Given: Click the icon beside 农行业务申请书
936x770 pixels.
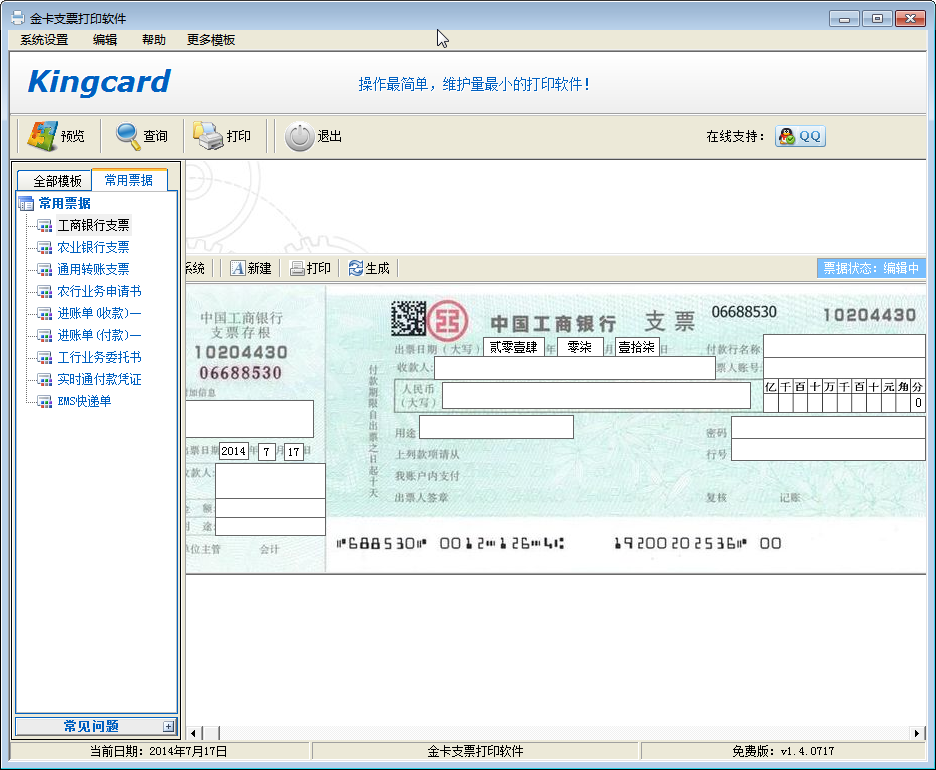Looking at the screenshot, I should pyautogui.click(x=45, y=292).
